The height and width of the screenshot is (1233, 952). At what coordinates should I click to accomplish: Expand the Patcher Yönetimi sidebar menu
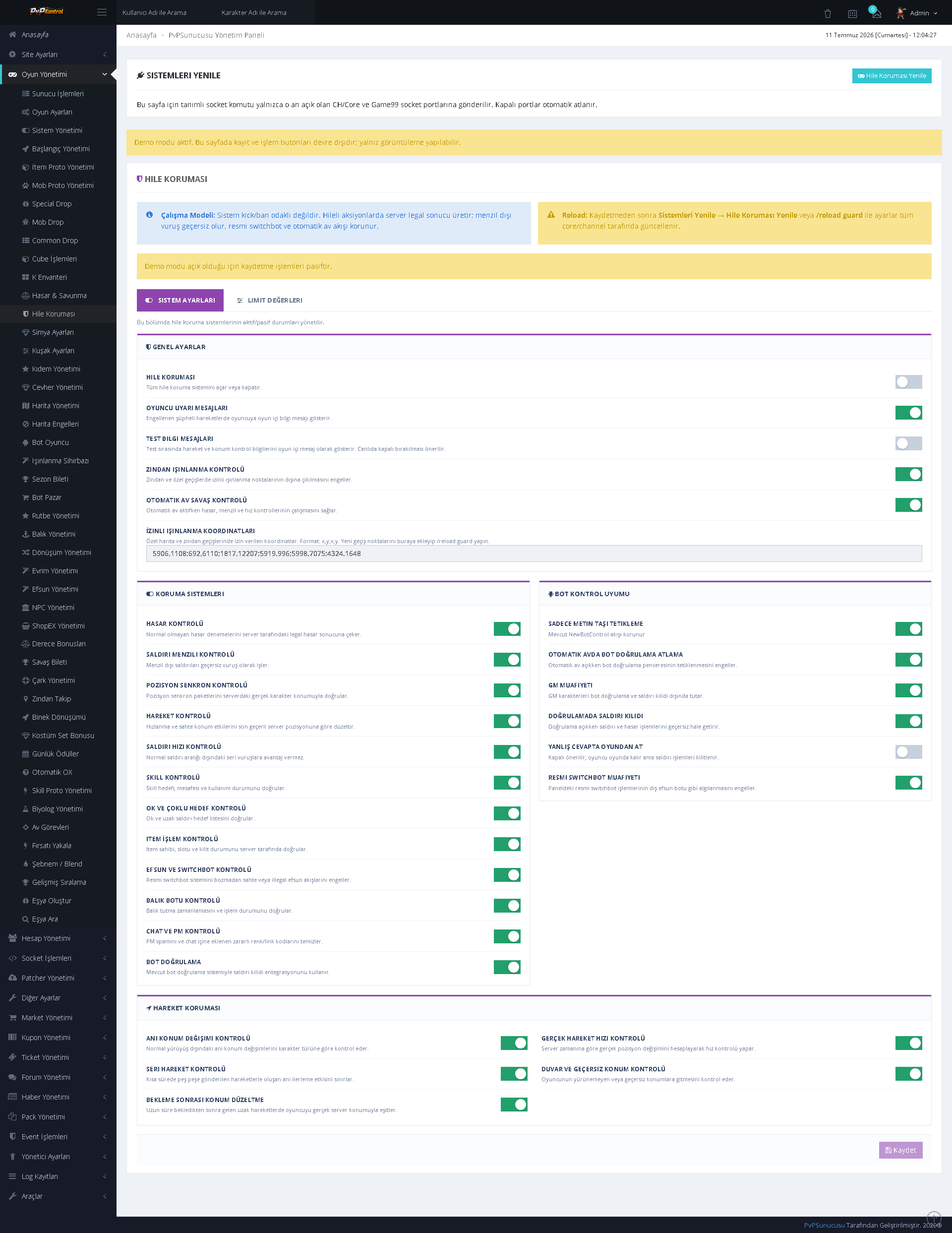point(58,978)
